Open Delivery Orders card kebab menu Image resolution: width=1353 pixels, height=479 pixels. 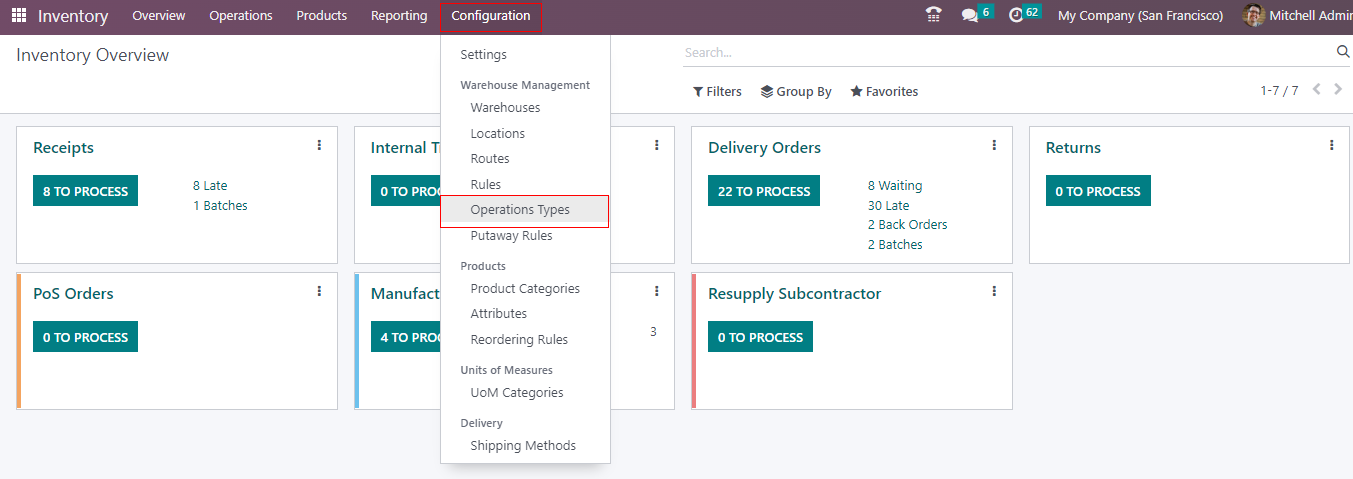[x=994, y=146]
